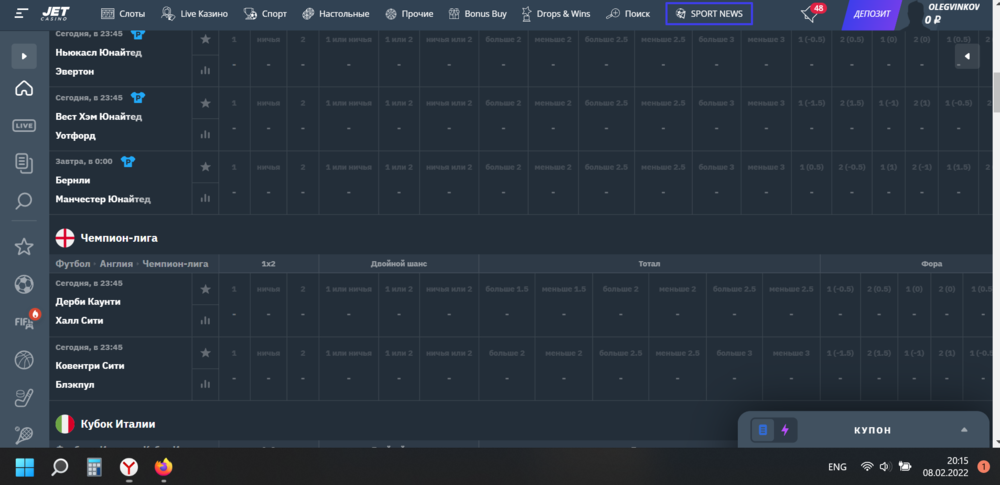
Task: Open Yandex browser from taskbar
Action: [129, 468]
